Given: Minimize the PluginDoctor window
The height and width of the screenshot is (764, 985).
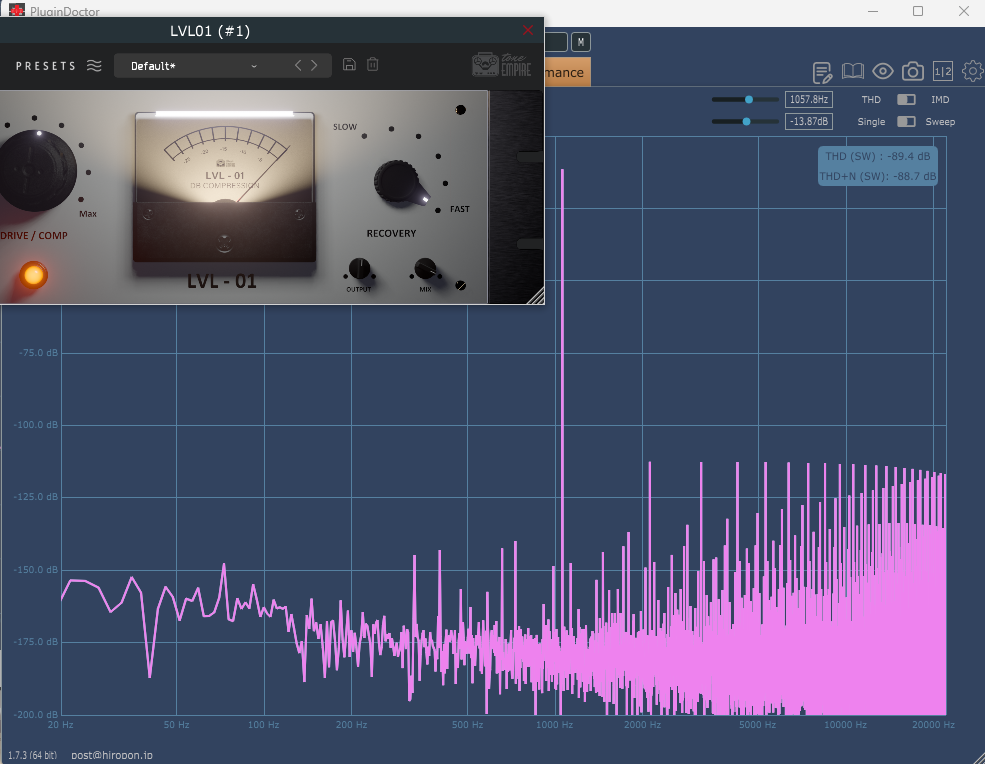Looking at the screenshot, I should pos(873,11).
